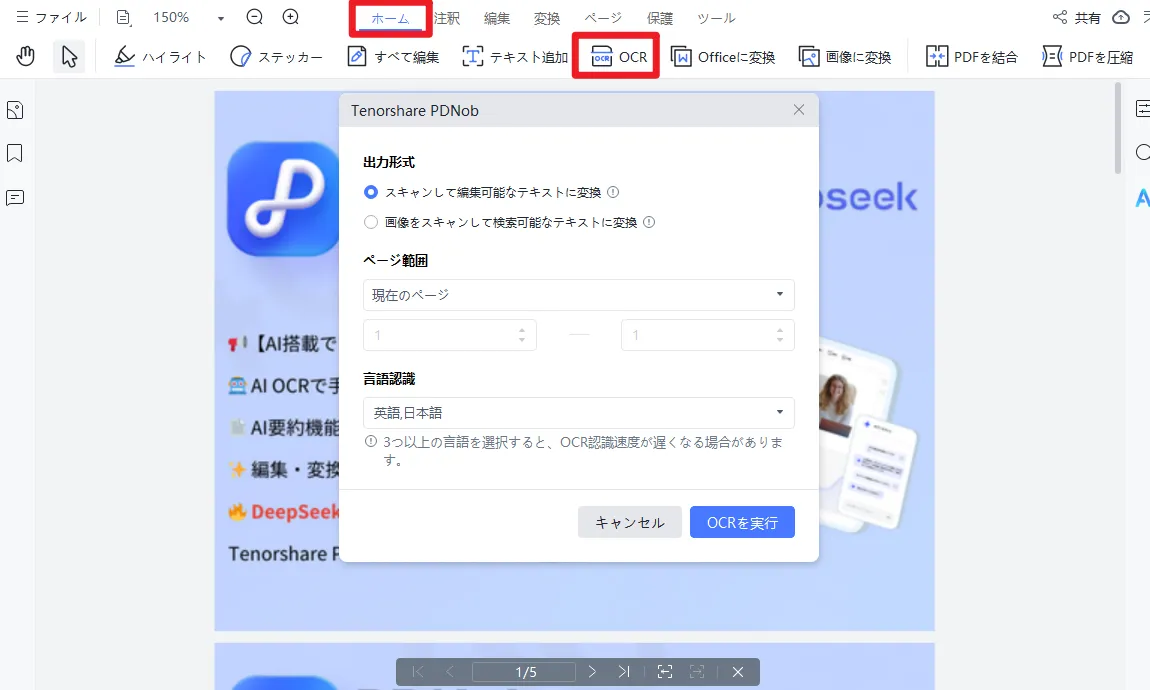Switch to the ページ tab
The height and width of the screenshot is (690, 1150).
click(x=603, y=18)
